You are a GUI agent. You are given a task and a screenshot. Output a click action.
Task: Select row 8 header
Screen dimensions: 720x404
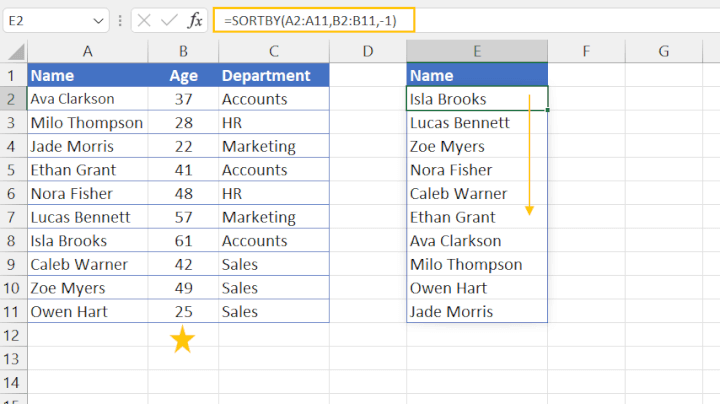click(13, 241)
